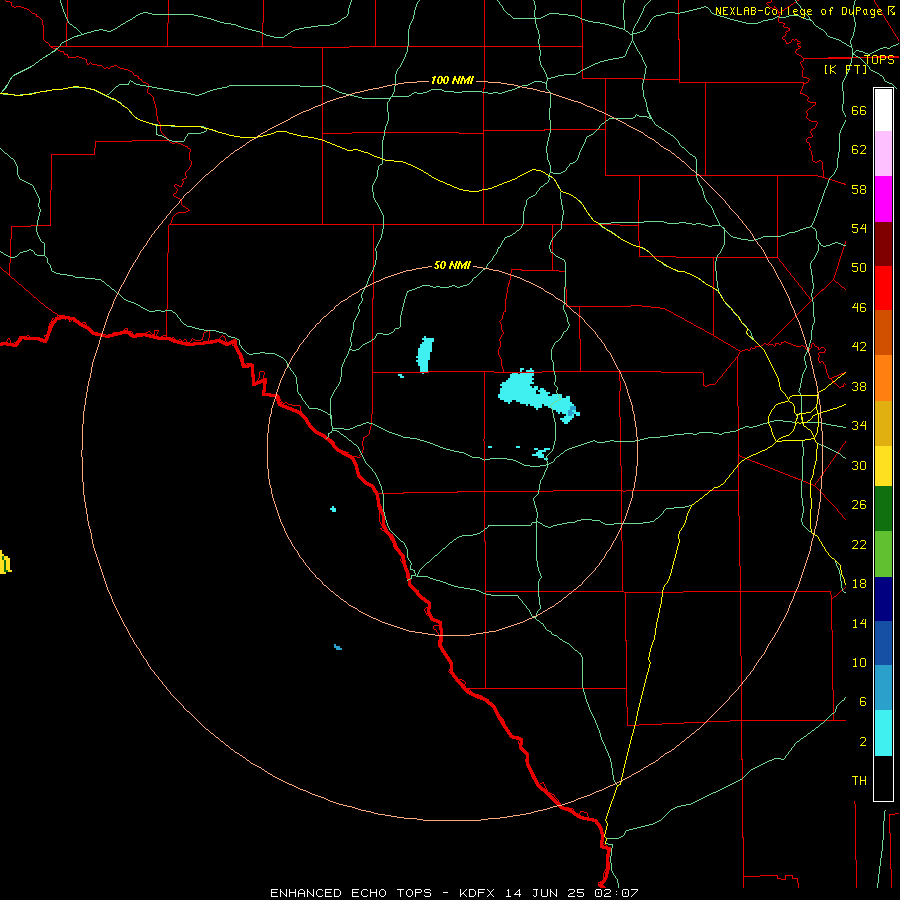900x900 pixels.
Task: Click the yellow fragment on the map's left edge
Action: pos(5,562)
